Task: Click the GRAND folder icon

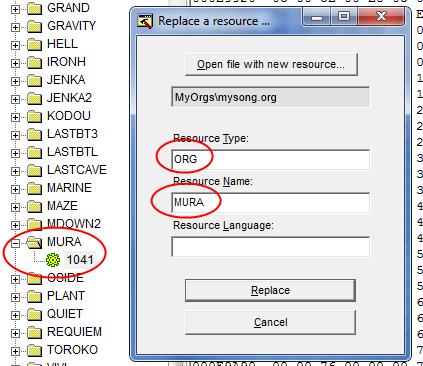Action: [34, 9]
